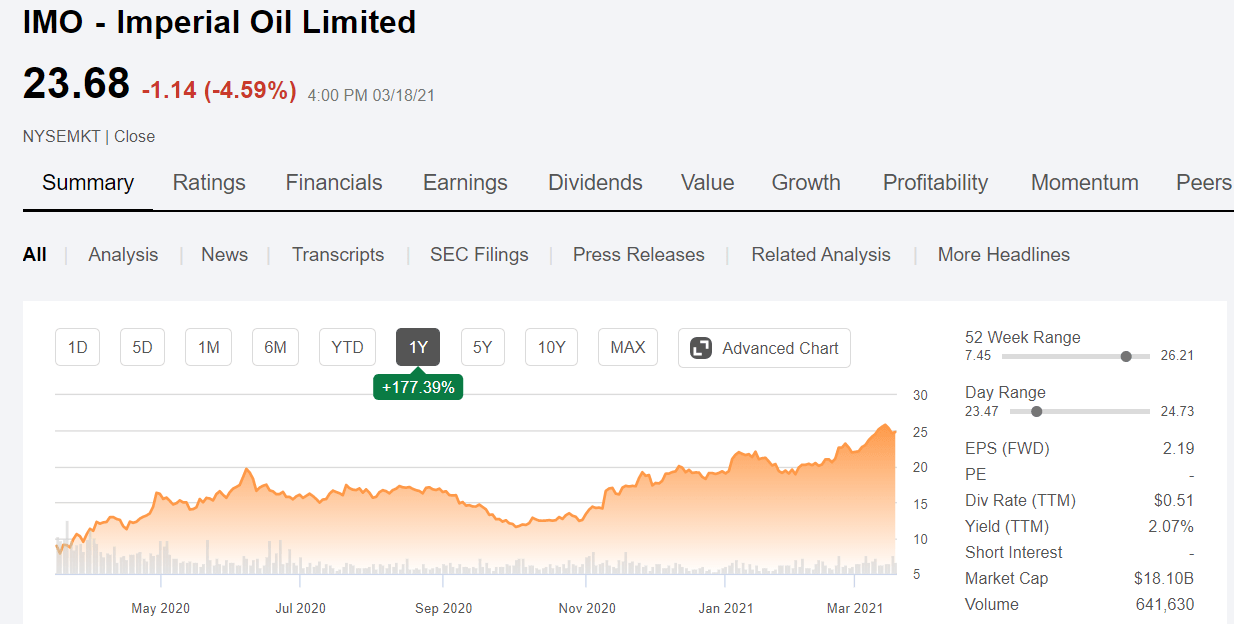Show the MAX price history
The width and height of the screenshot is (1234, 624).
627,348
